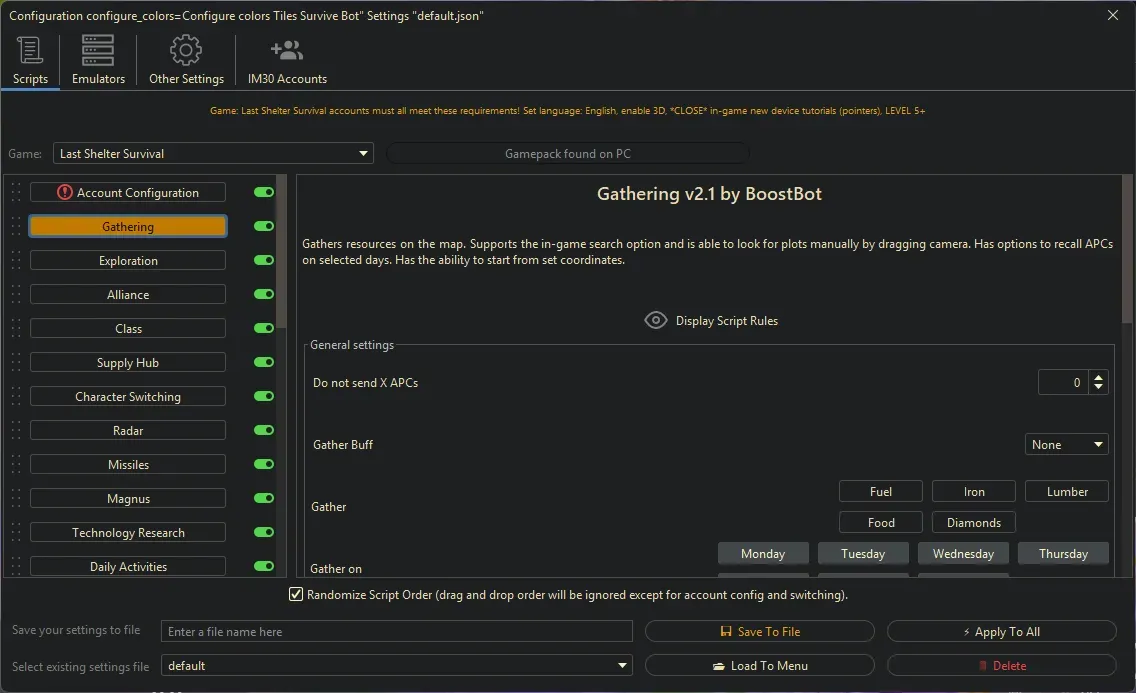
Task: Open the Scripts tab
Action: click(x=30, y=61)
